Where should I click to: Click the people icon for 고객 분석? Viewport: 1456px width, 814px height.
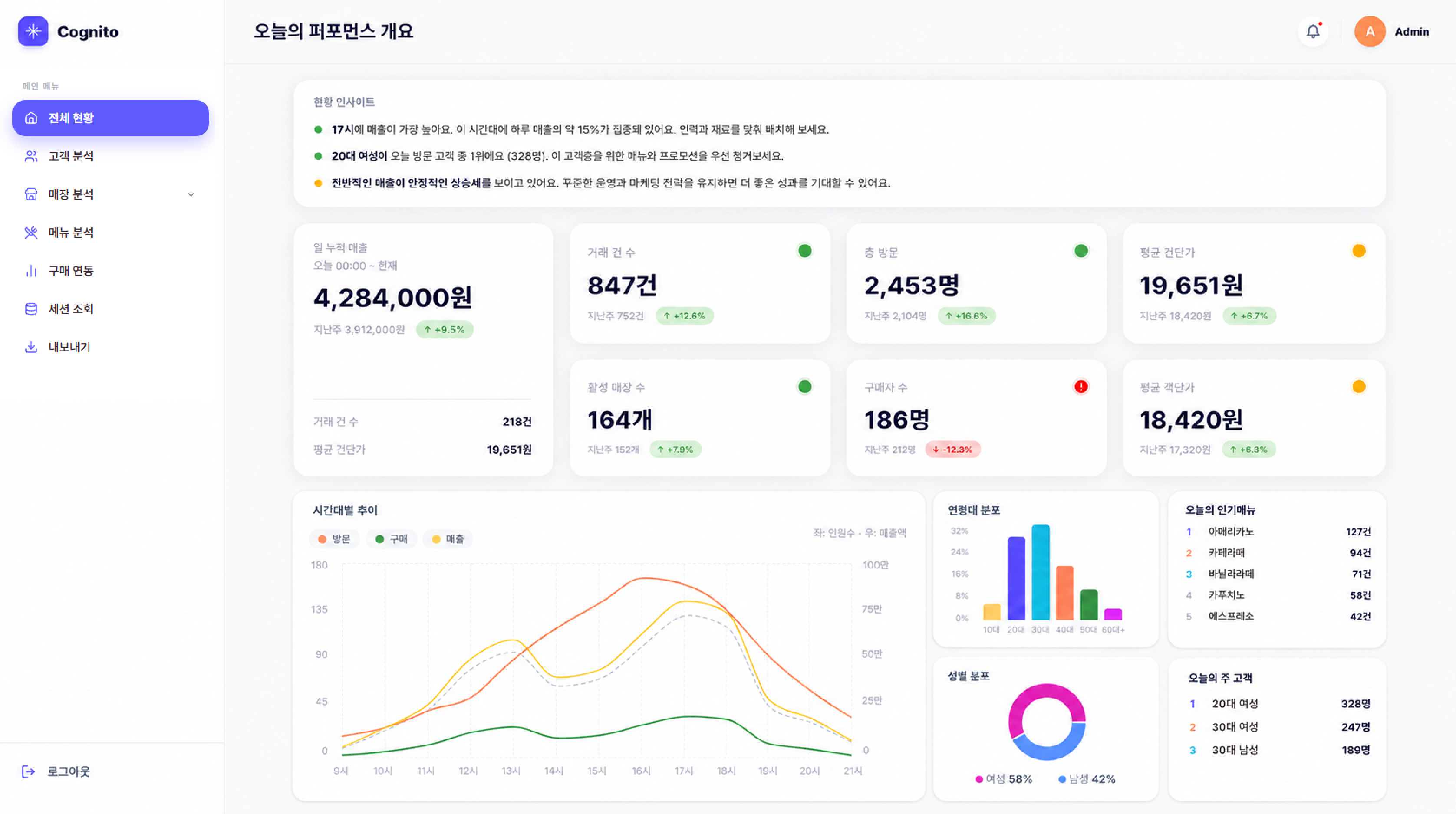[32, 157]
